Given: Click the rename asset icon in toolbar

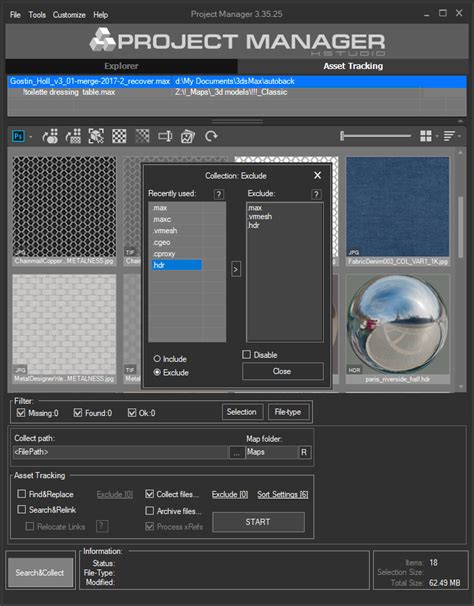Looking at the screenshot, I should 165,136.
